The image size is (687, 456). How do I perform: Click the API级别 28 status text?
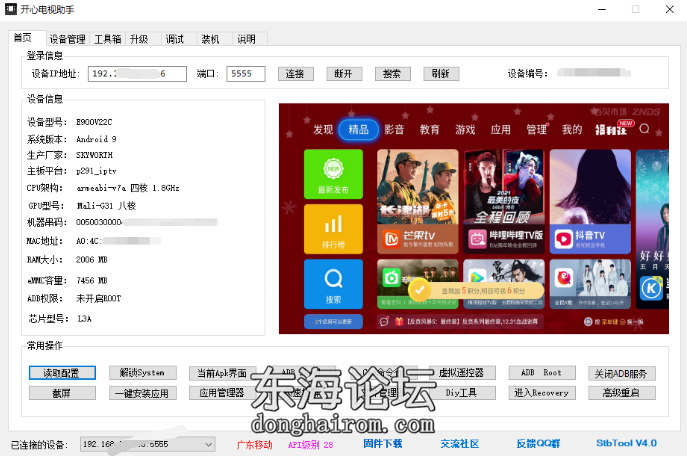point(310,445)
